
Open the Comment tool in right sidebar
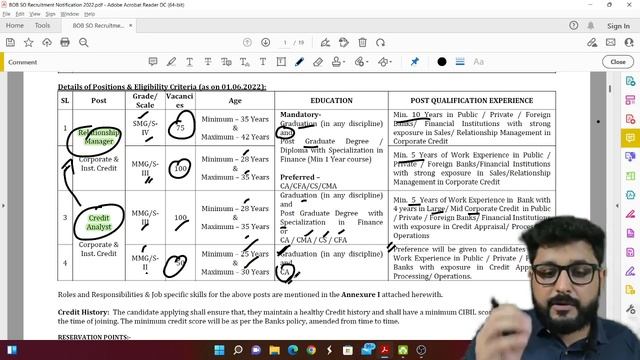630,138
